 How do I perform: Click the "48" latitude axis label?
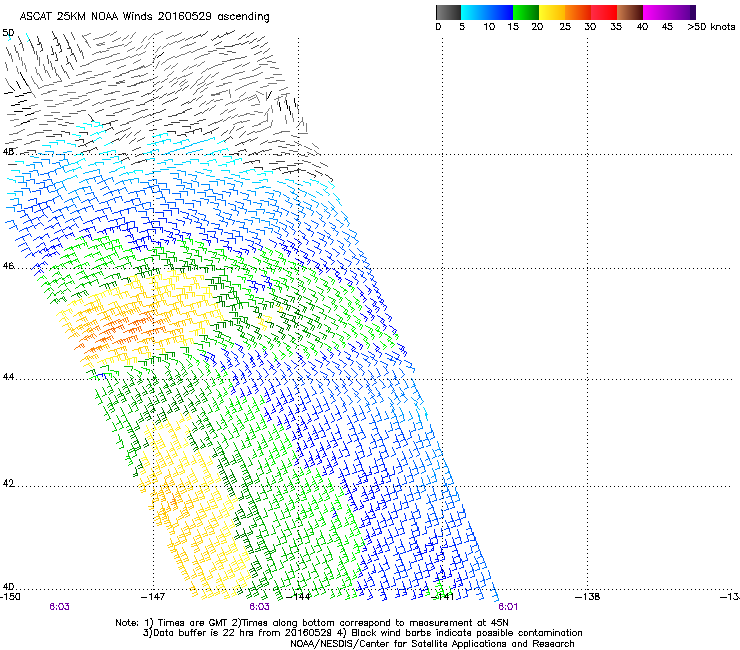(8, 152)
